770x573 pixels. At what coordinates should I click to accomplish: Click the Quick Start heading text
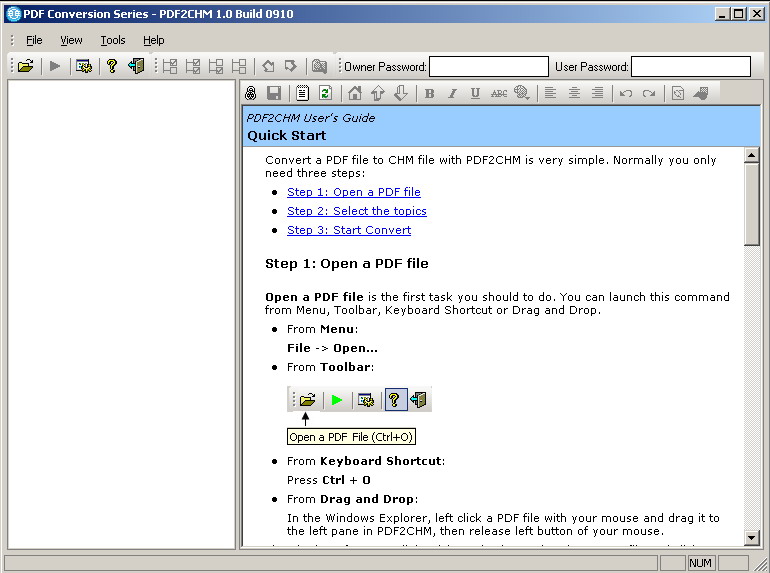(286, 136)
